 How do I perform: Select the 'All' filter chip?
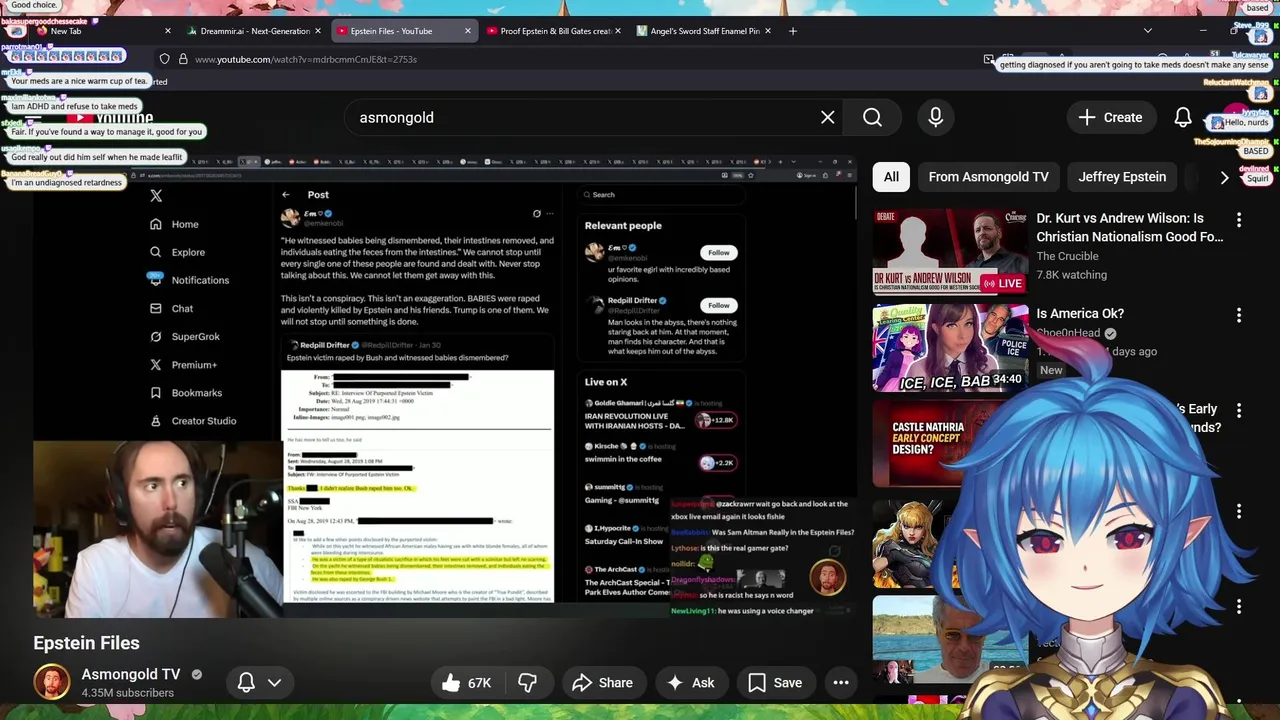coord(891,177)
